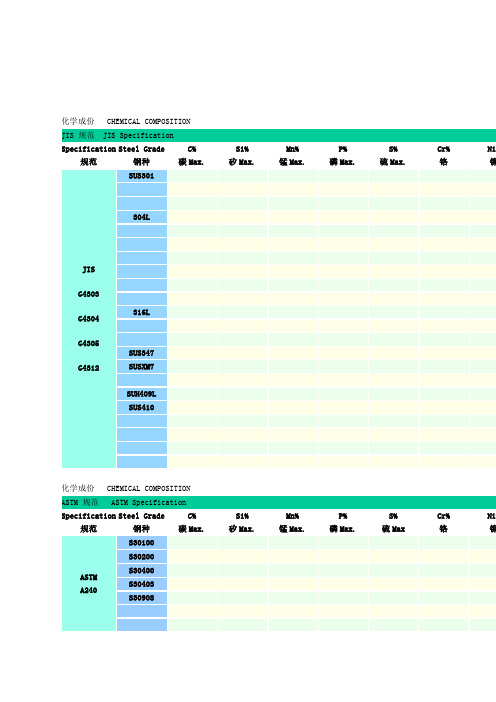Select the SUS410 grade cell
The image size is (496, 702).
(x=142, y=407)
